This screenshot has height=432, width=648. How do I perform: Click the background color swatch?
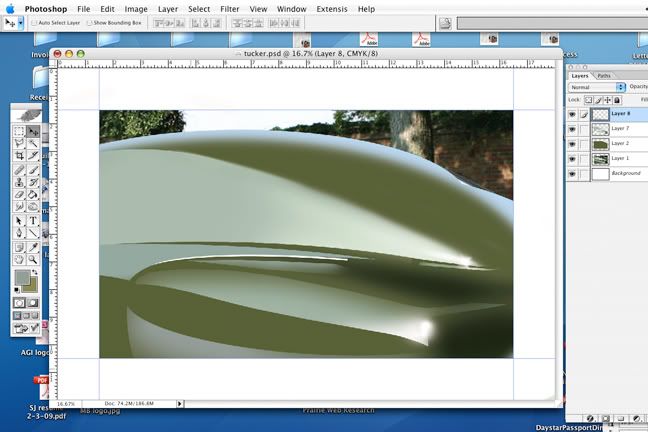point(31,287)
